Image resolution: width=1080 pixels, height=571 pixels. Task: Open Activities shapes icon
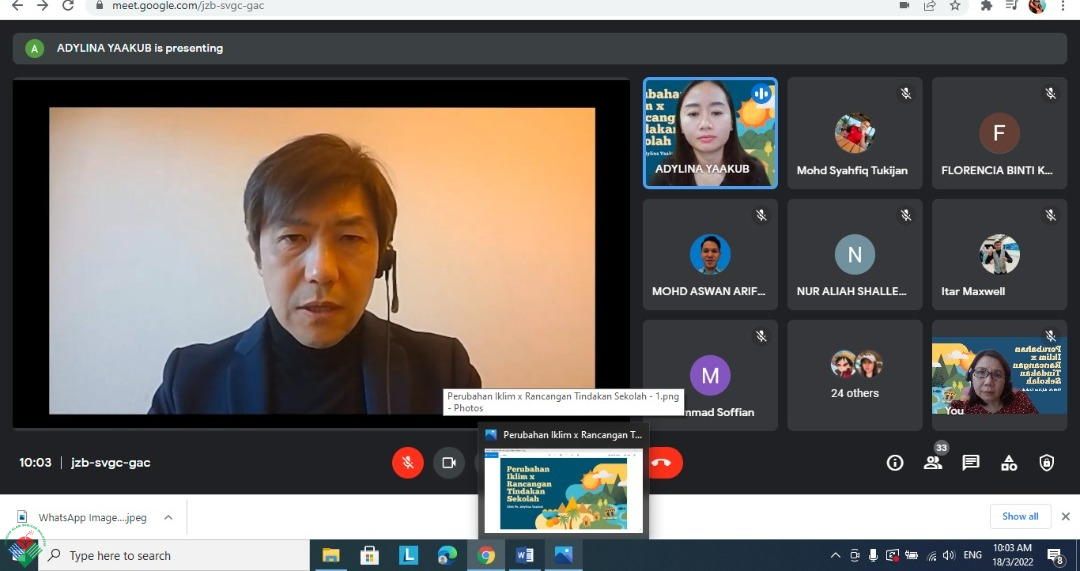(1009, 463)
